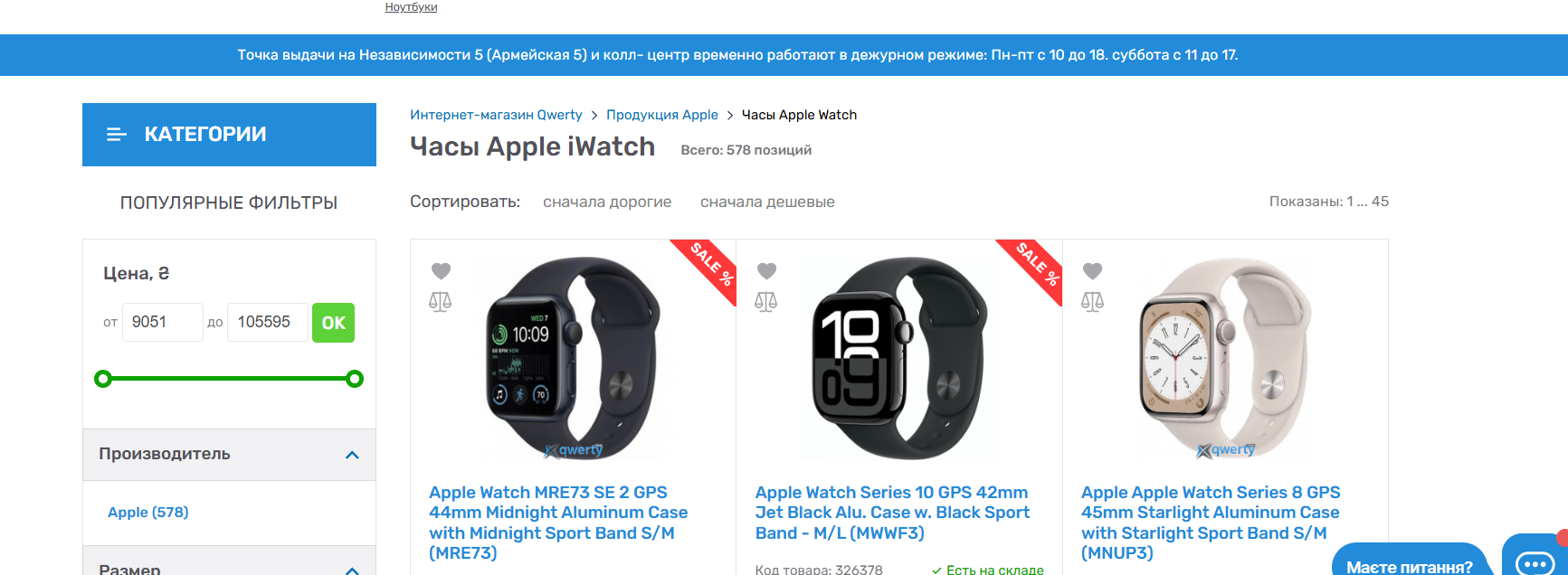Apply price filter with OK button

(x=333, y=323)
